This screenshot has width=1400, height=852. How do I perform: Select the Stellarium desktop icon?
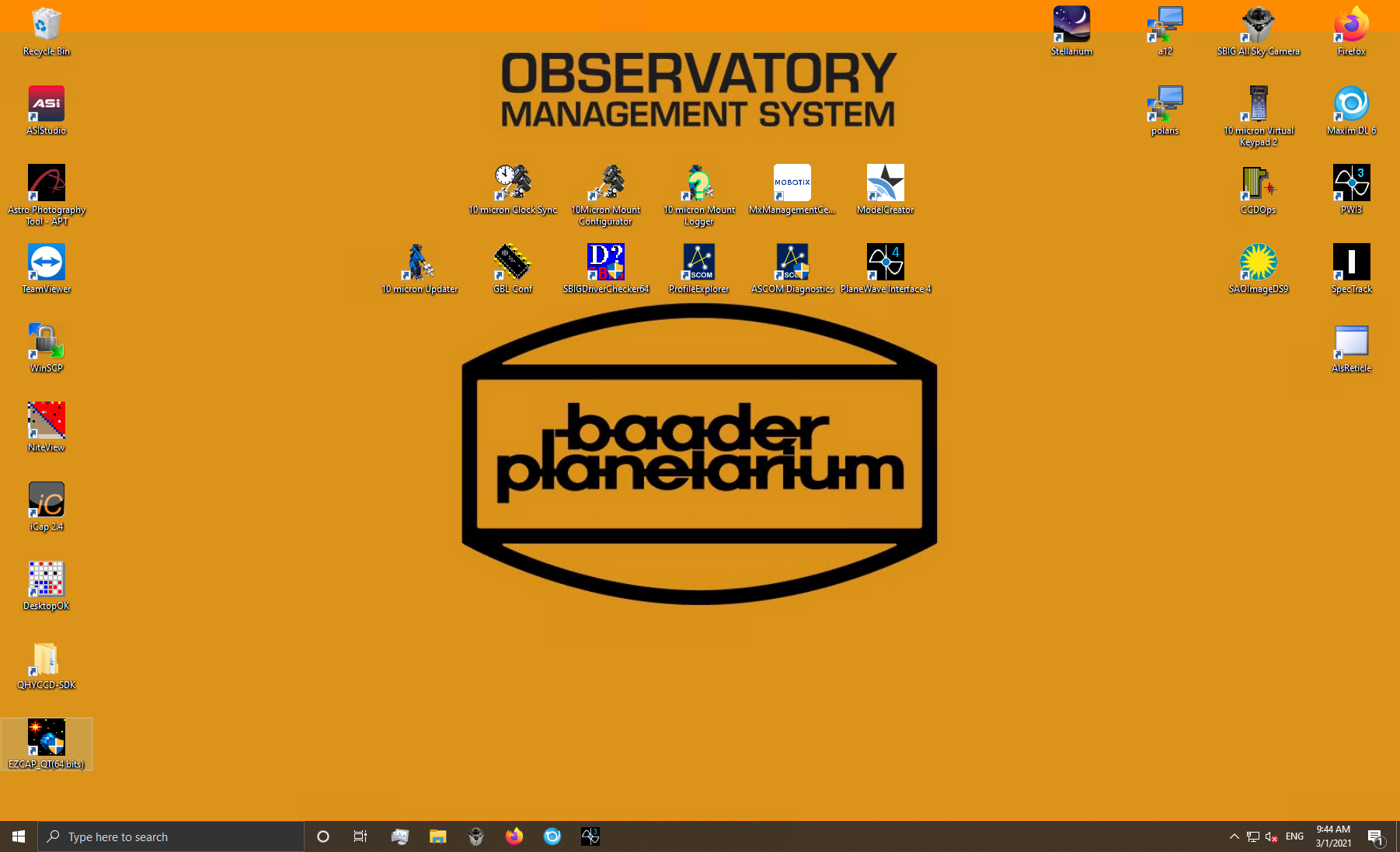[1071, 26]
